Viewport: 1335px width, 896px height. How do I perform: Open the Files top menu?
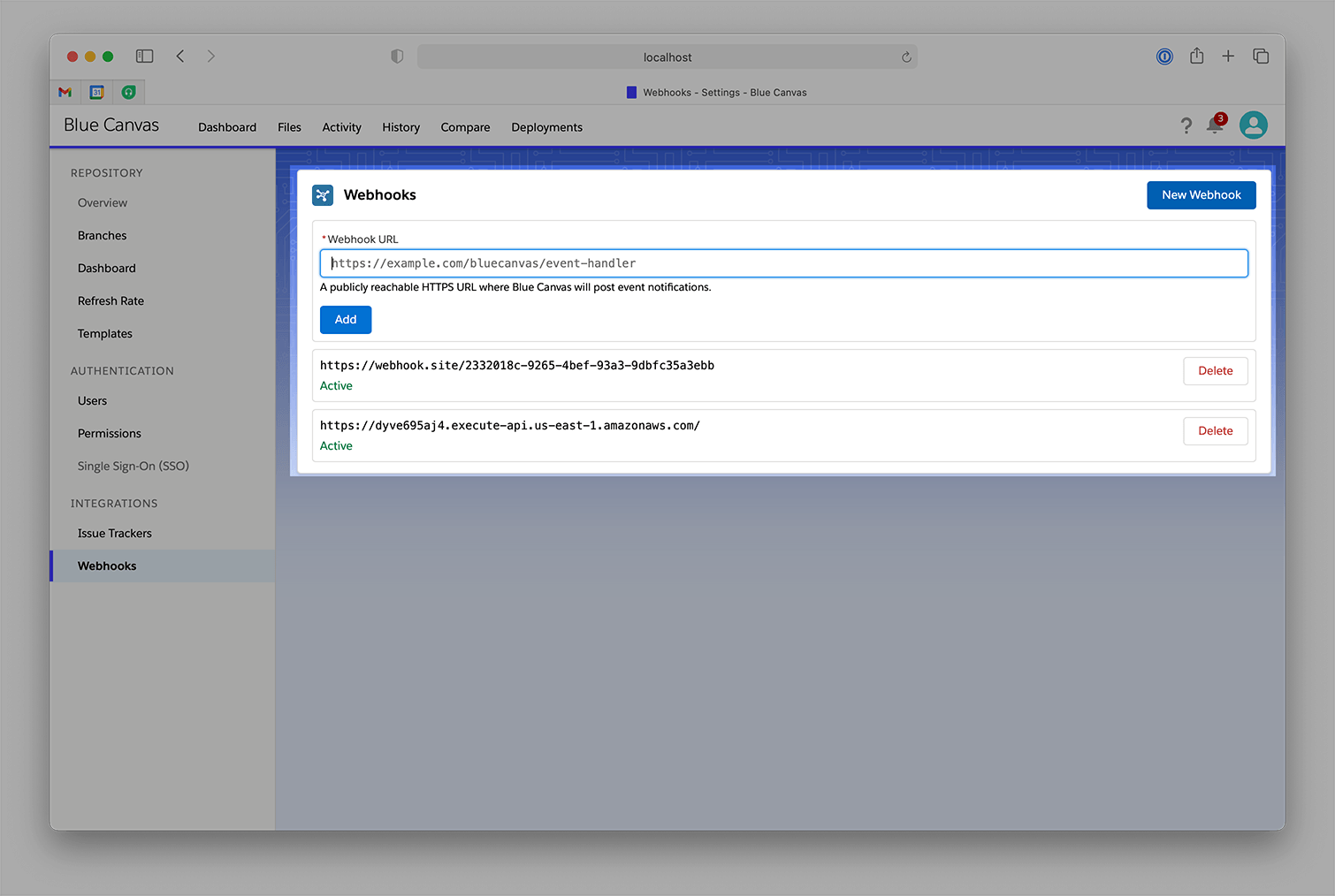pyautogui.click(x=289, y=127)
